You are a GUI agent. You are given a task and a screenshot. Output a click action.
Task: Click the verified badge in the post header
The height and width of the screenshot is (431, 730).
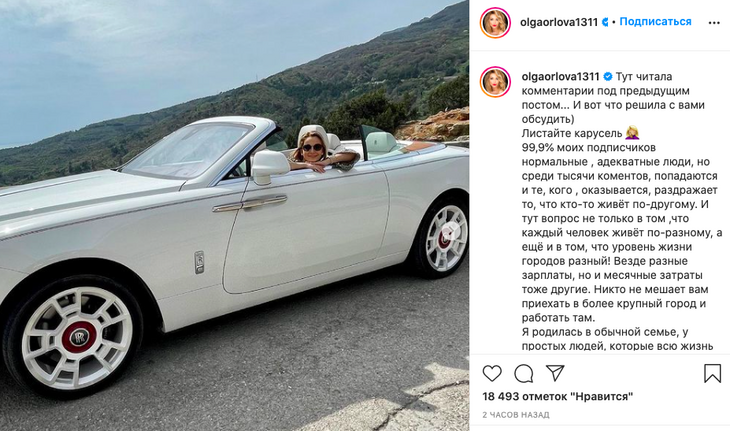click(605, 22)
